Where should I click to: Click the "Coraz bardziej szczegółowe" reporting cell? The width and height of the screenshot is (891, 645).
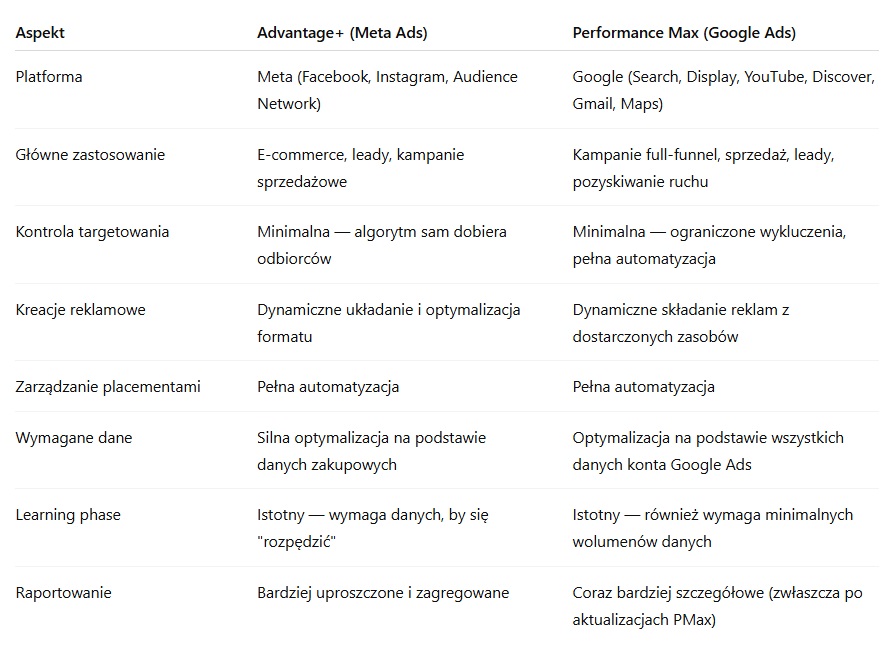pos(717,606)
